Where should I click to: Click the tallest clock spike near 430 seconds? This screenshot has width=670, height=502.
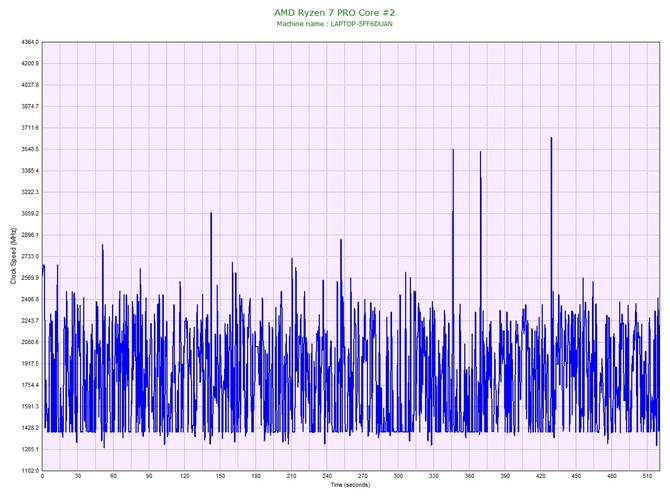pyautogui.click(x=551, y=138)
